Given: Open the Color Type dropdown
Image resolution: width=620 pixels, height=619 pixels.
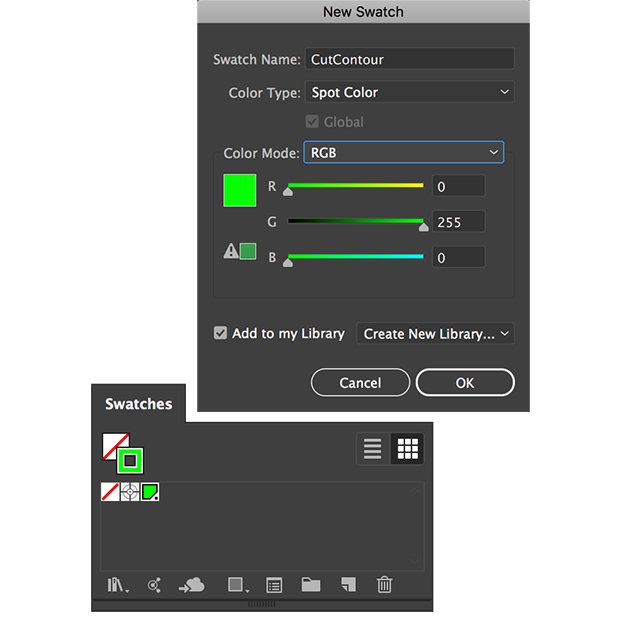Looking at the screenshot, I should coord(410,92).
